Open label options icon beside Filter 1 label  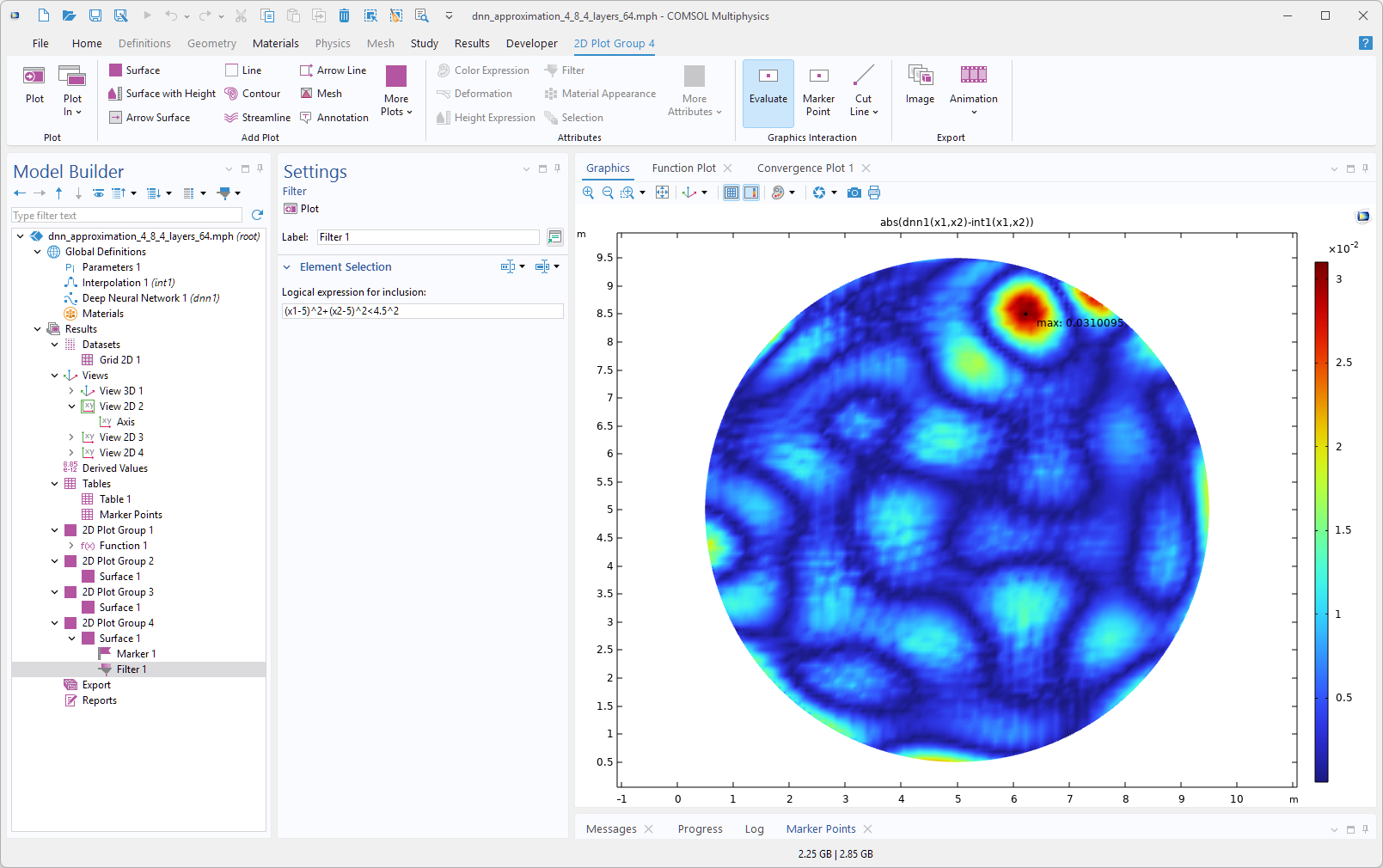tap(555, 237)
